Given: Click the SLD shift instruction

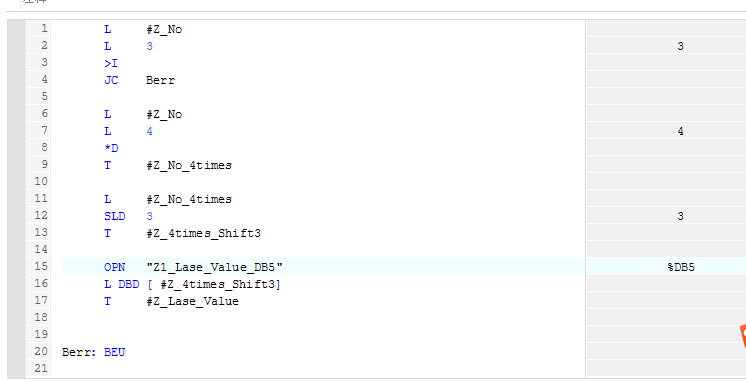Looking at the screenshot, I should coord(115,216).
